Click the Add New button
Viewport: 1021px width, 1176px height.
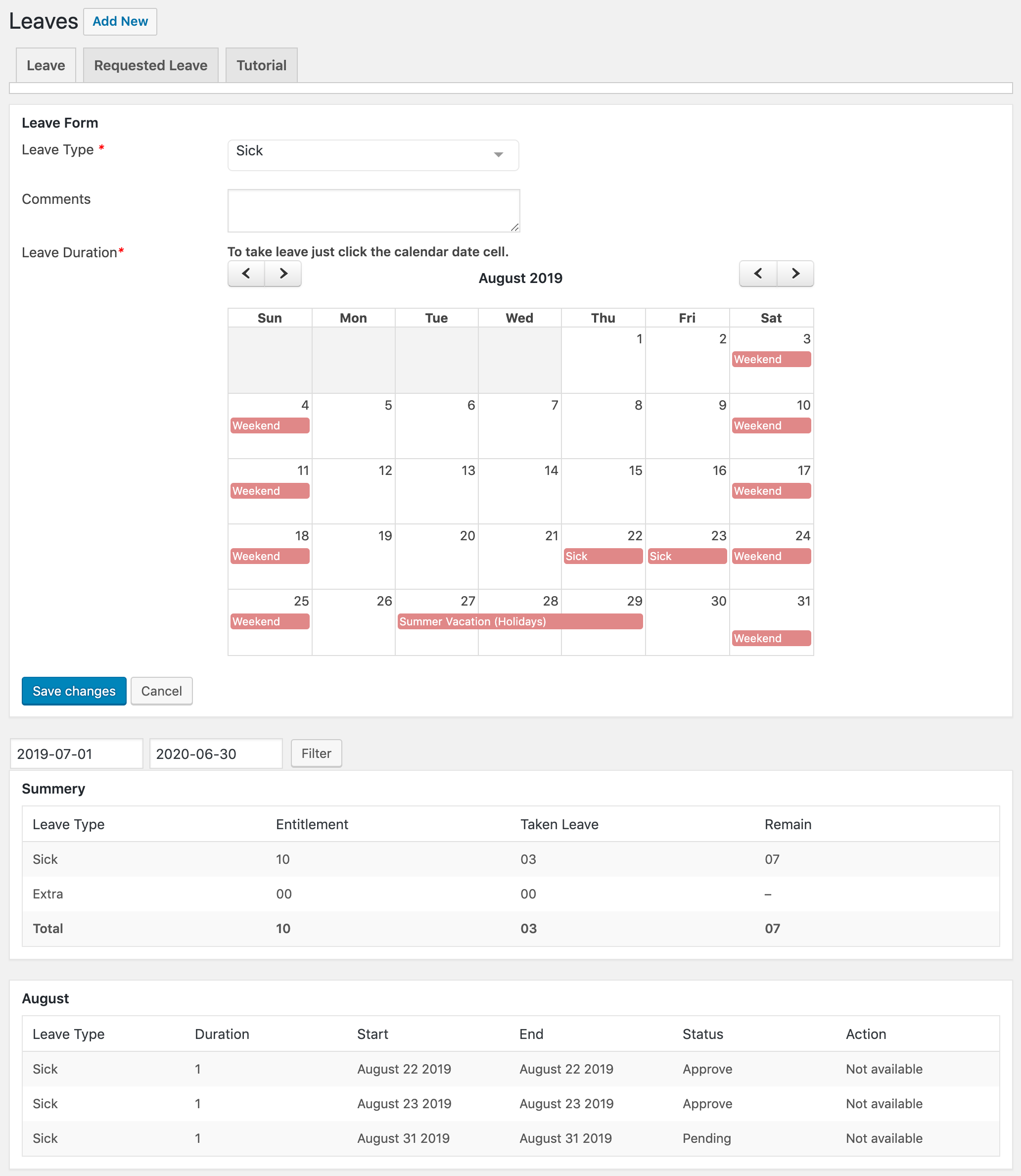point(120,22)
